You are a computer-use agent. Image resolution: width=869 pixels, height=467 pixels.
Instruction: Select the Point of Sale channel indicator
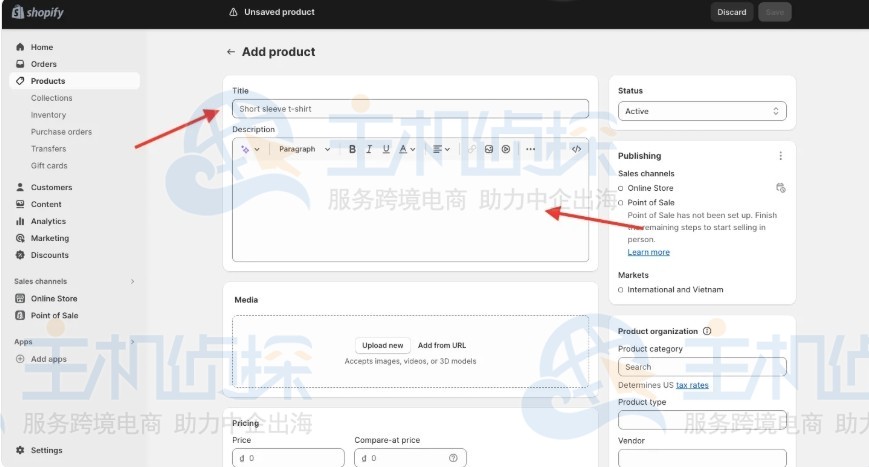621,203
